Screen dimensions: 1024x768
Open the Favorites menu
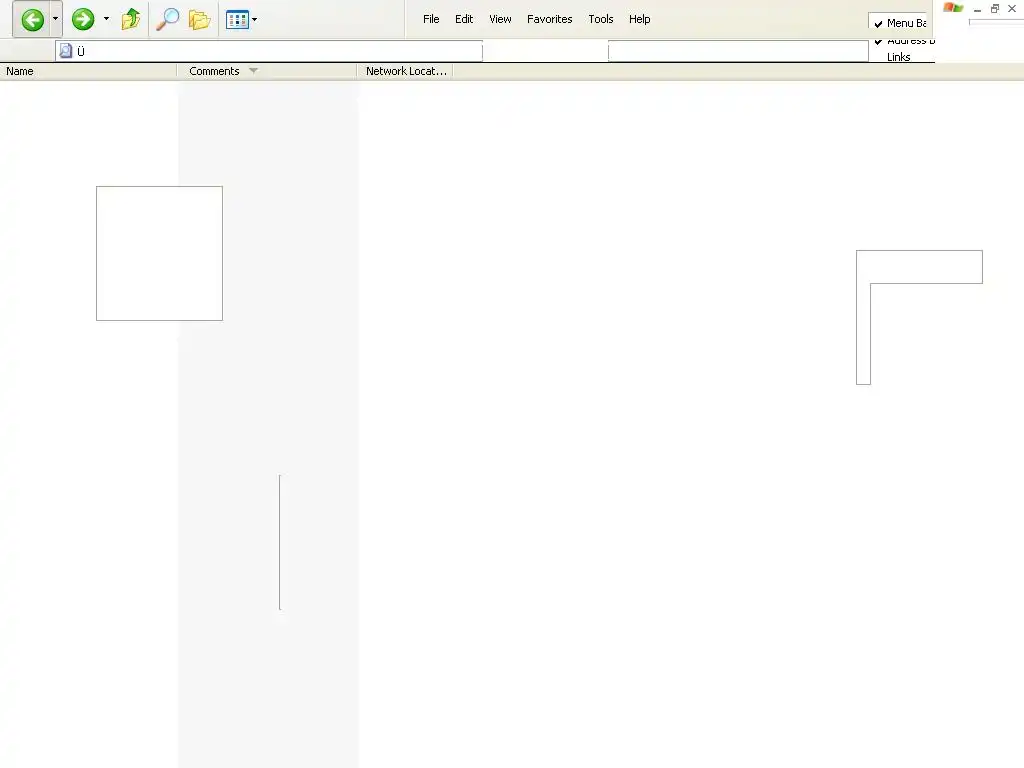click(550, 20)
